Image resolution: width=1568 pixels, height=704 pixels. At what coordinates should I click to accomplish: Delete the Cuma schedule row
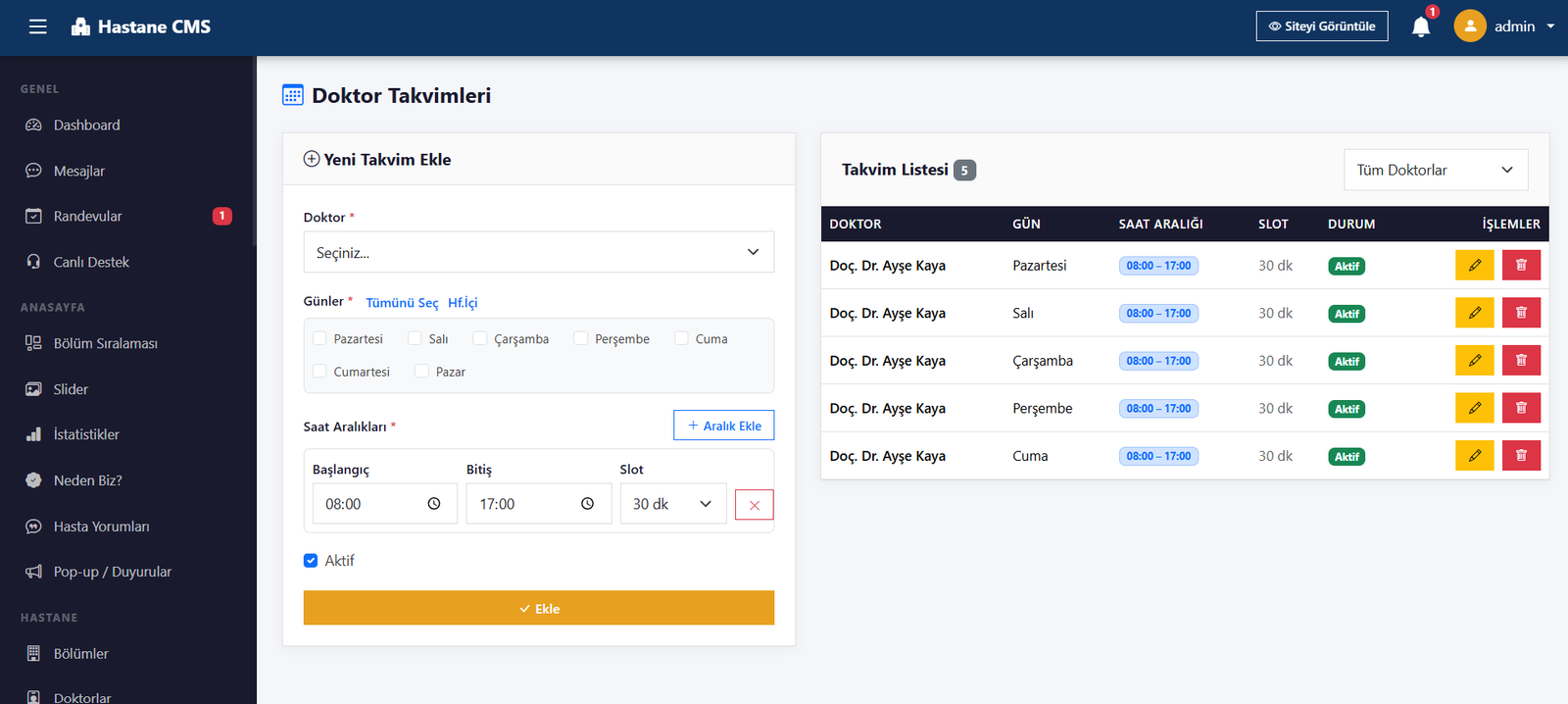pos(1522,455)
